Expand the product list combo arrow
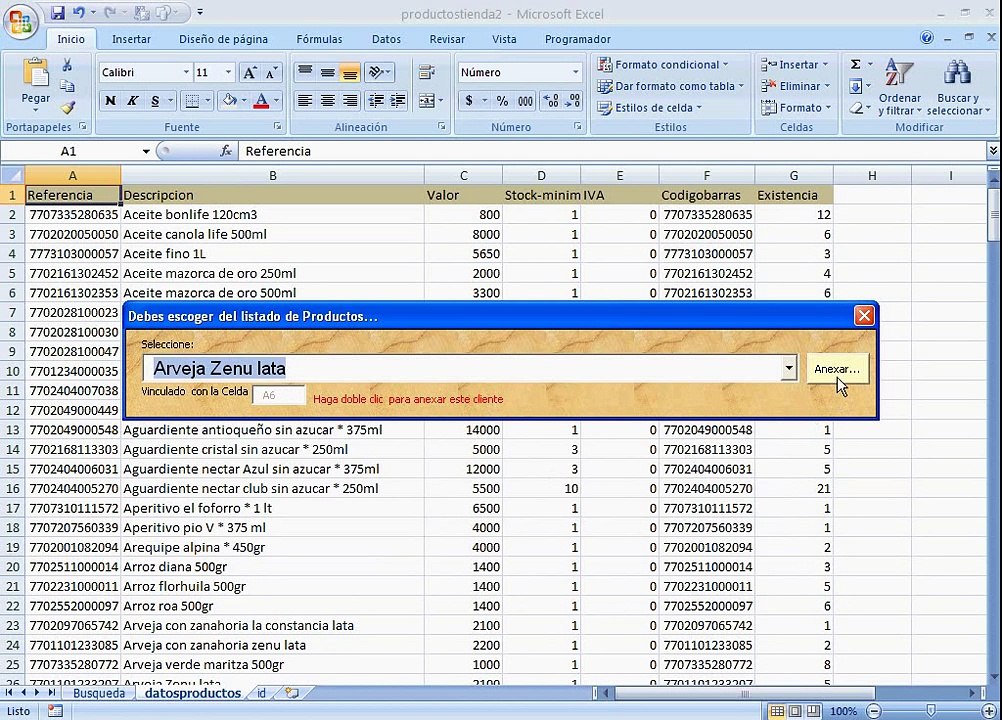Image resolution: width=1002 pixels, height=720 pixels. (x=789, y=368)
